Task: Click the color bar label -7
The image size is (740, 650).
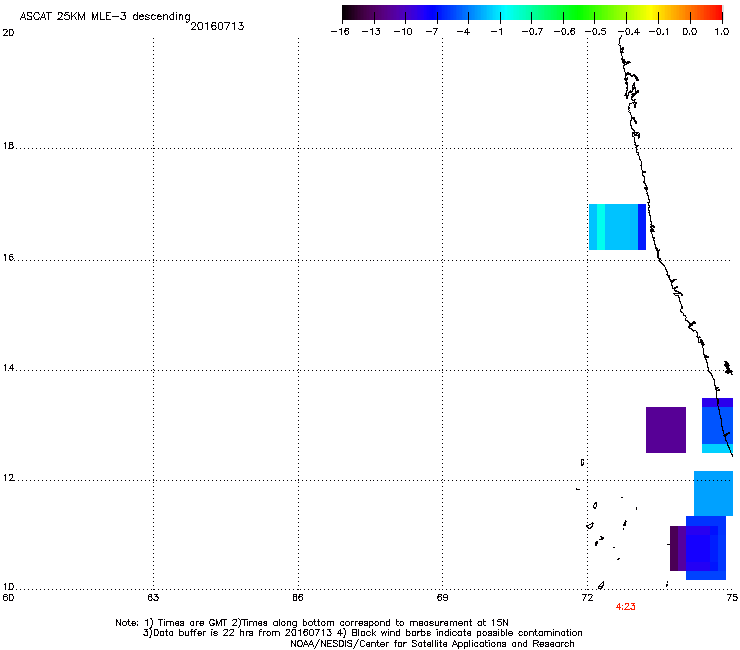Action: point(431,32)
